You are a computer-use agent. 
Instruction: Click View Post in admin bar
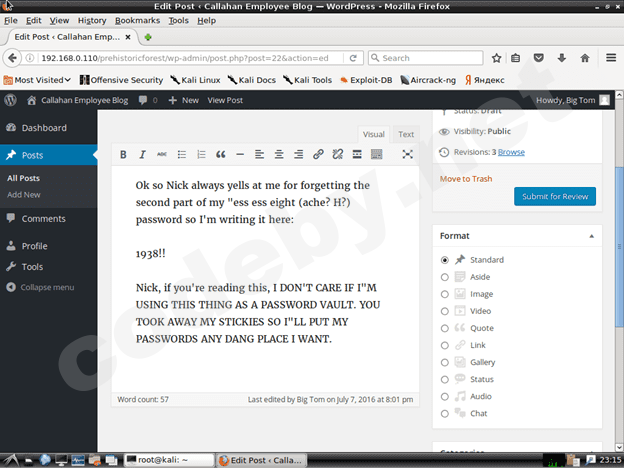(225, 100)
